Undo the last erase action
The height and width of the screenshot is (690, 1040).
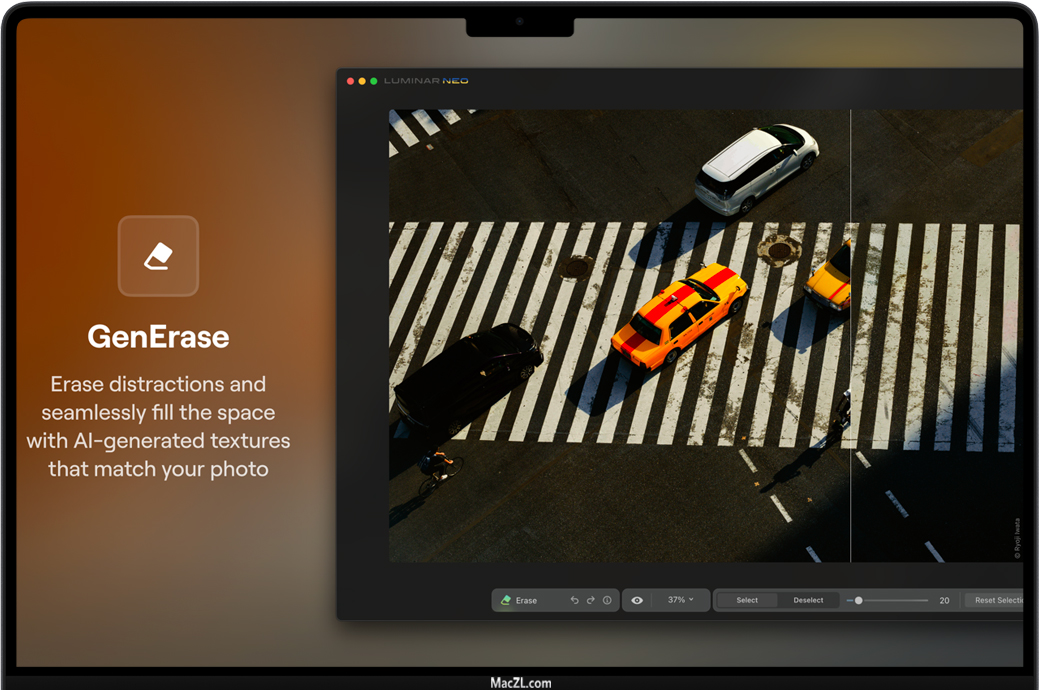pos(574,600)
